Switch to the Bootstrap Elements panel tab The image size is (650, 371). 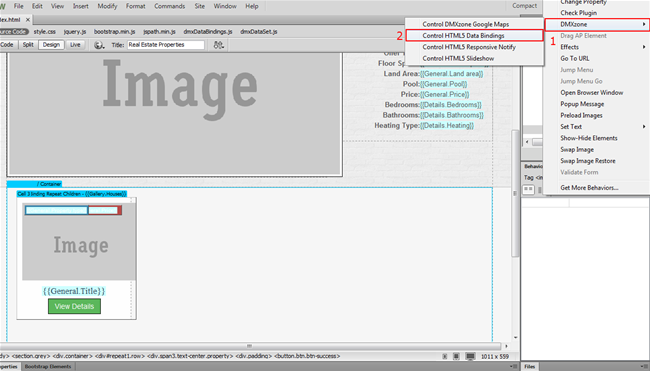(48, 367)
